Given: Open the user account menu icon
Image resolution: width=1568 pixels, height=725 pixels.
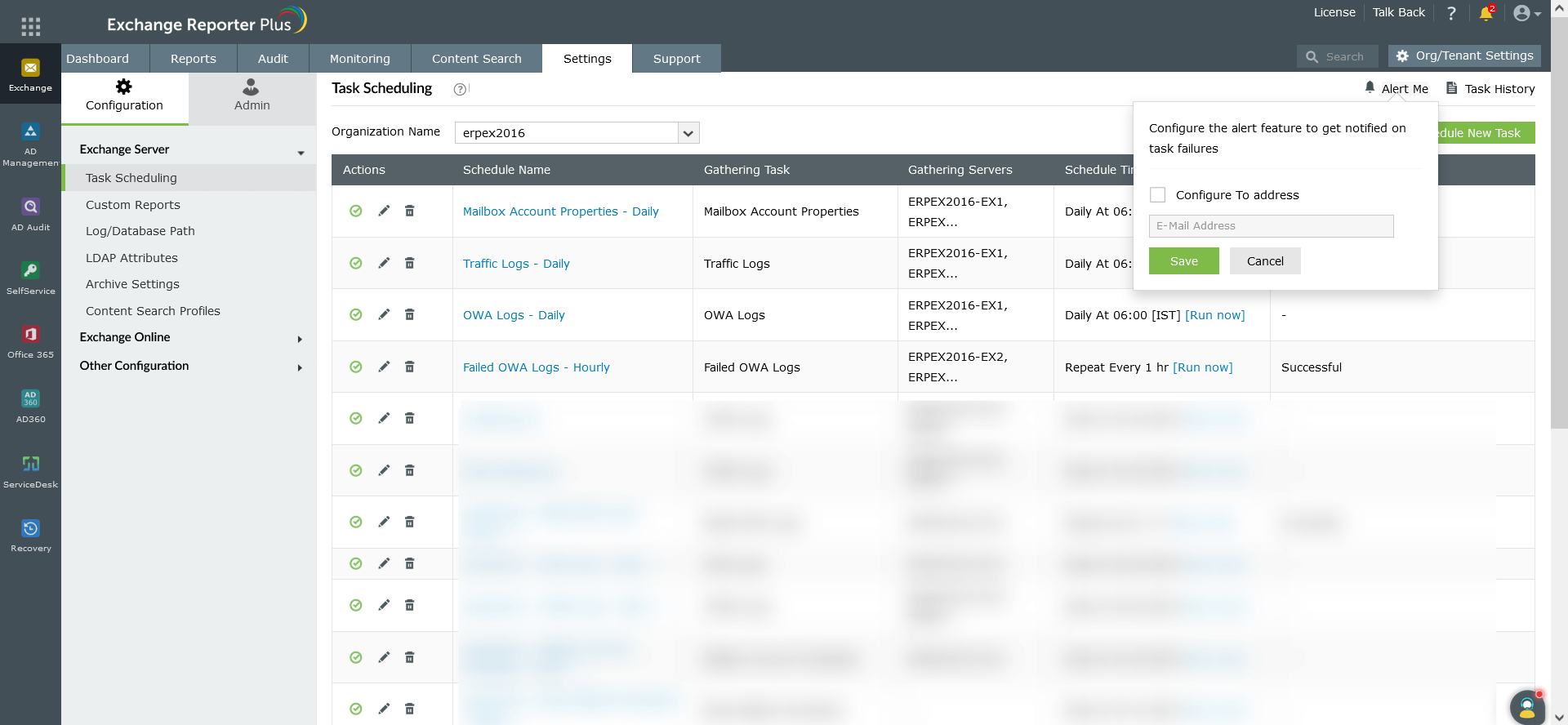Looking at the screenshot, I should (x=1526, y=13).
